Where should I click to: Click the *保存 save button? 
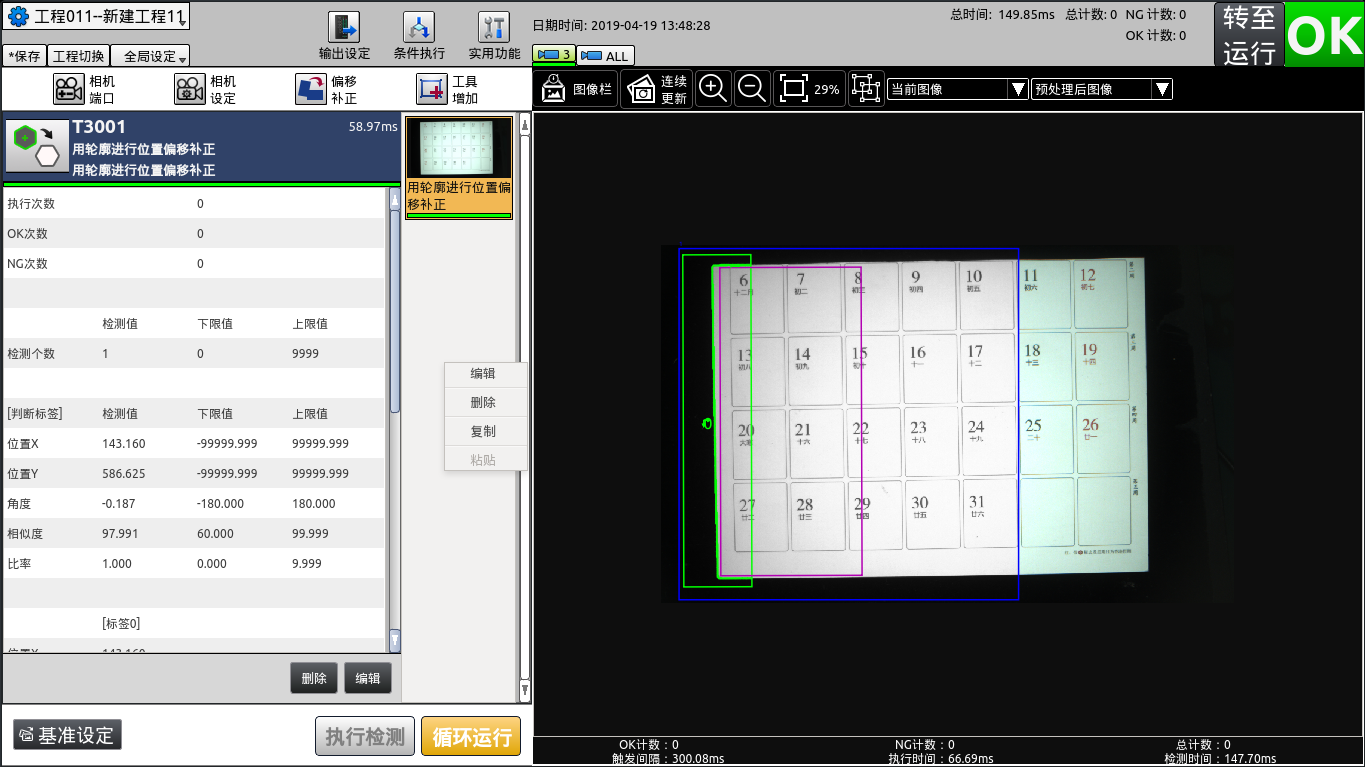click(x=23, y=56)
